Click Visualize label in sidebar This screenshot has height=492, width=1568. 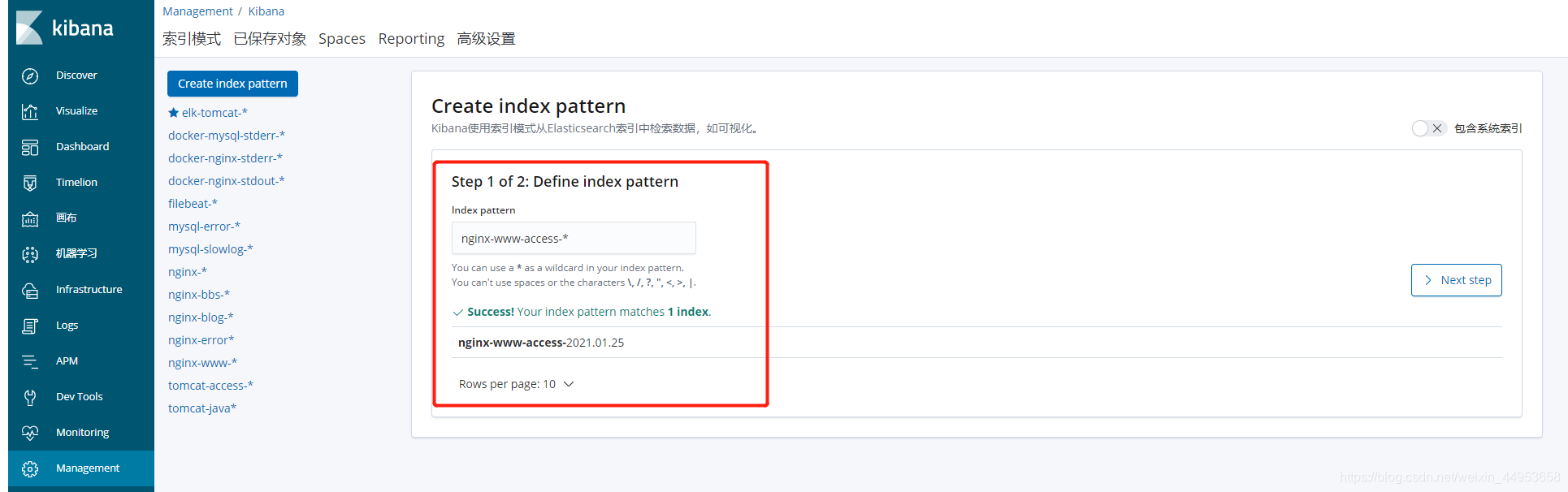pyautogui.click(x=76, y=111)
